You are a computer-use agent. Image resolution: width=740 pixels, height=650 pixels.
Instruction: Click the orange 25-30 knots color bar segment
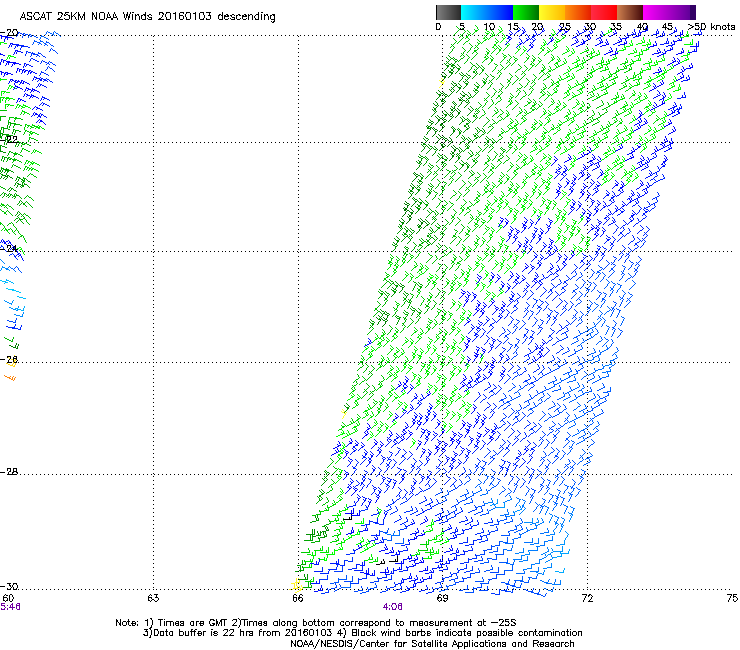[x=578, y=12]
